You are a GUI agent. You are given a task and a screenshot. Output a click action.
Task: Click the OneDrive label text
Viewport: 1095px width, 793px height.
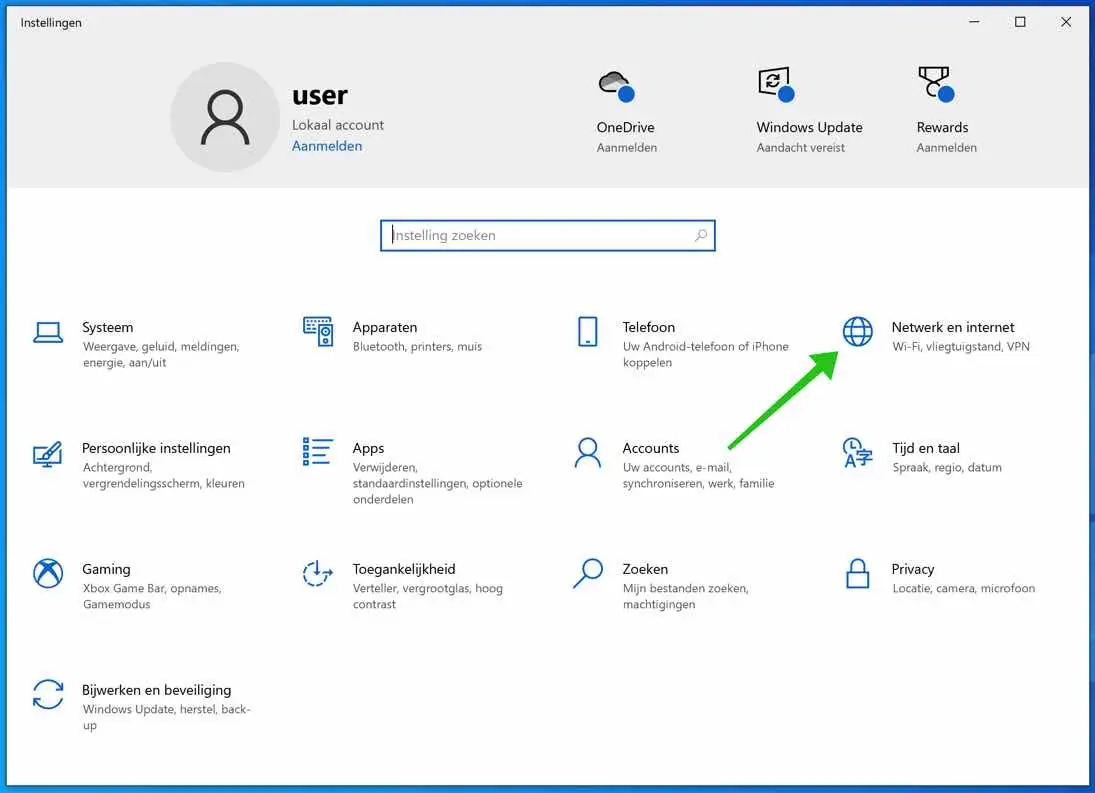pos(625,127)
